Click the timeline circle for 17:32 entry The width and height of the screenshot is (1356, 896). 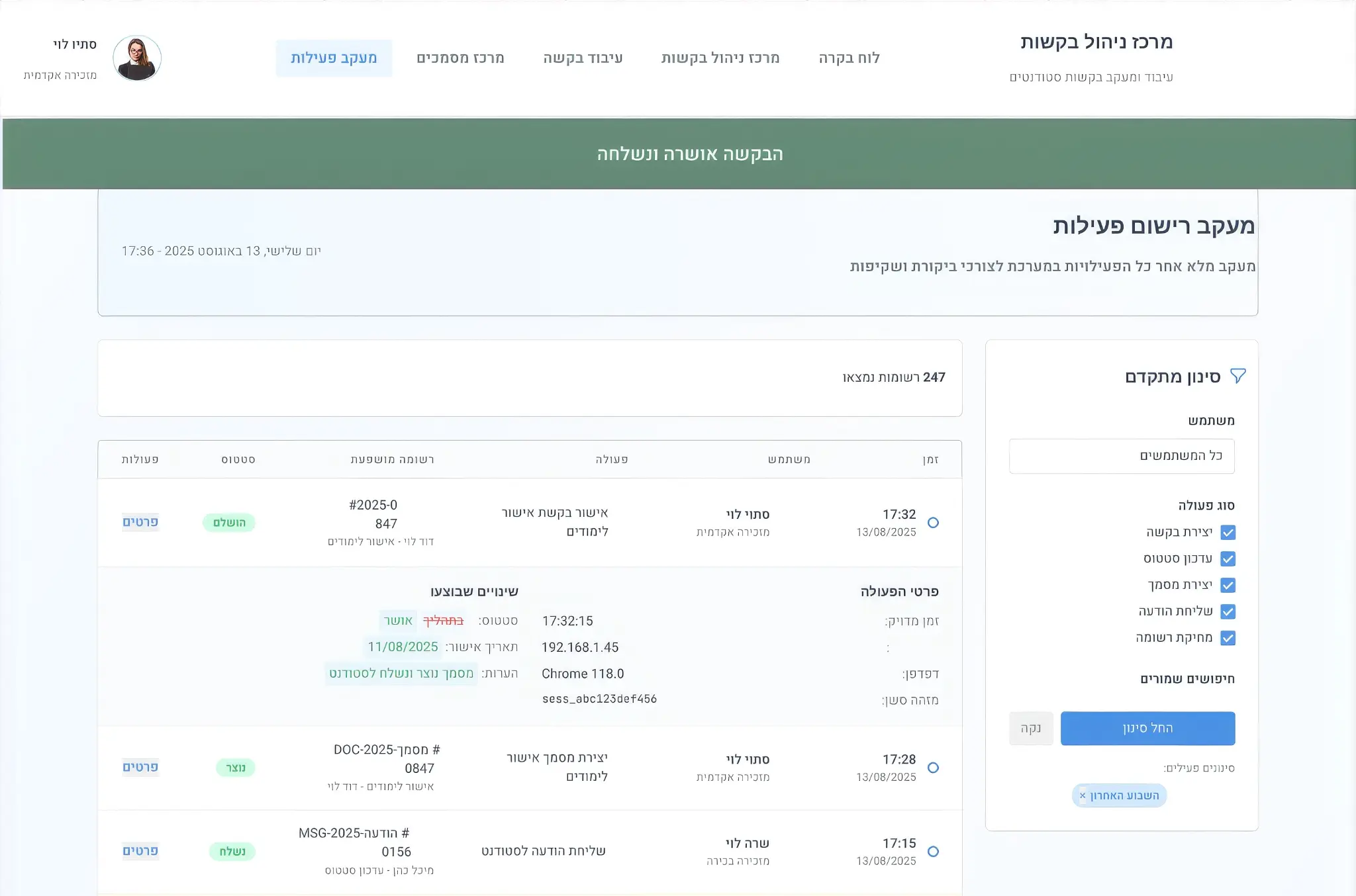[x=933, y=523]
